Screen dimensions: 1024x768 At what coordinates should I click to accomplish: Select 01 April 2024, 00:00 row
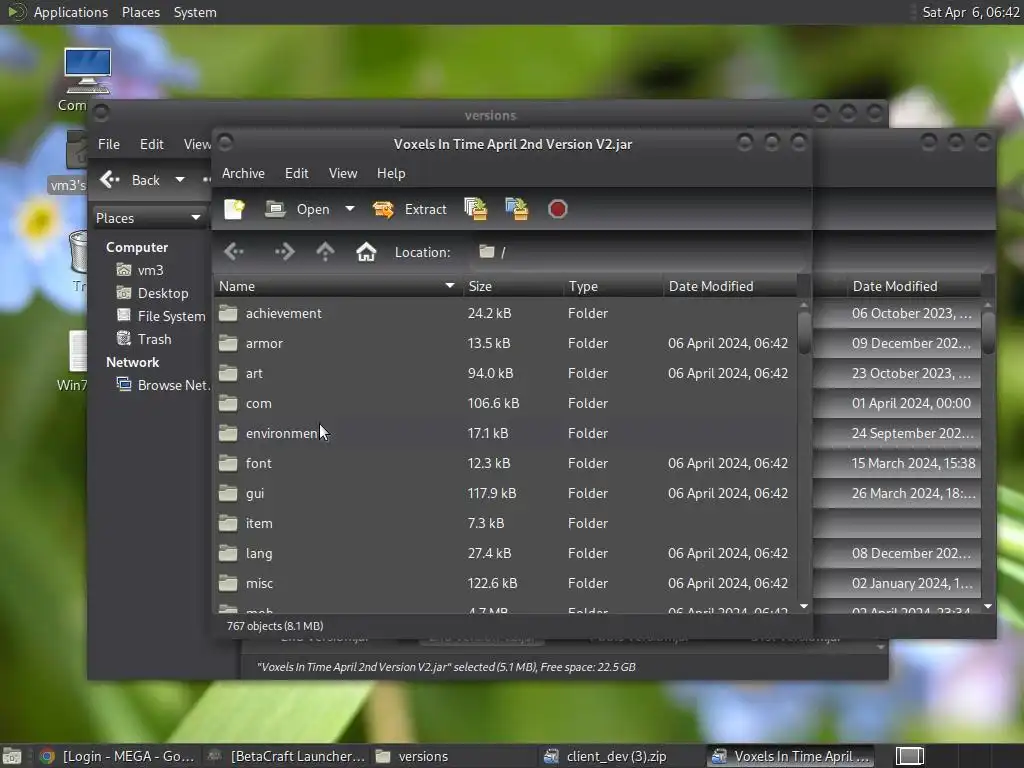898,404
